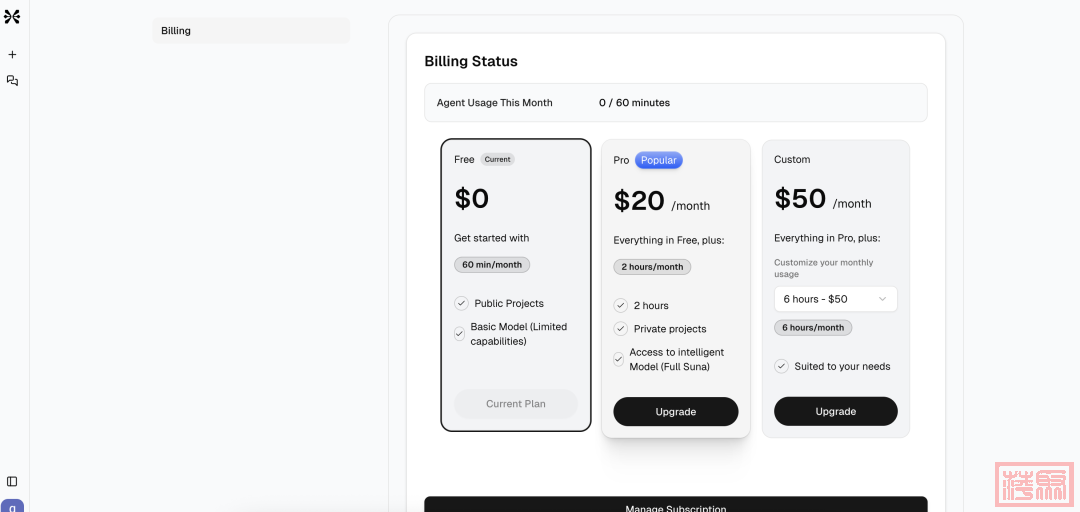
Task: Click the Popular badge on the Pro plan
Action: tap(659, 160)
